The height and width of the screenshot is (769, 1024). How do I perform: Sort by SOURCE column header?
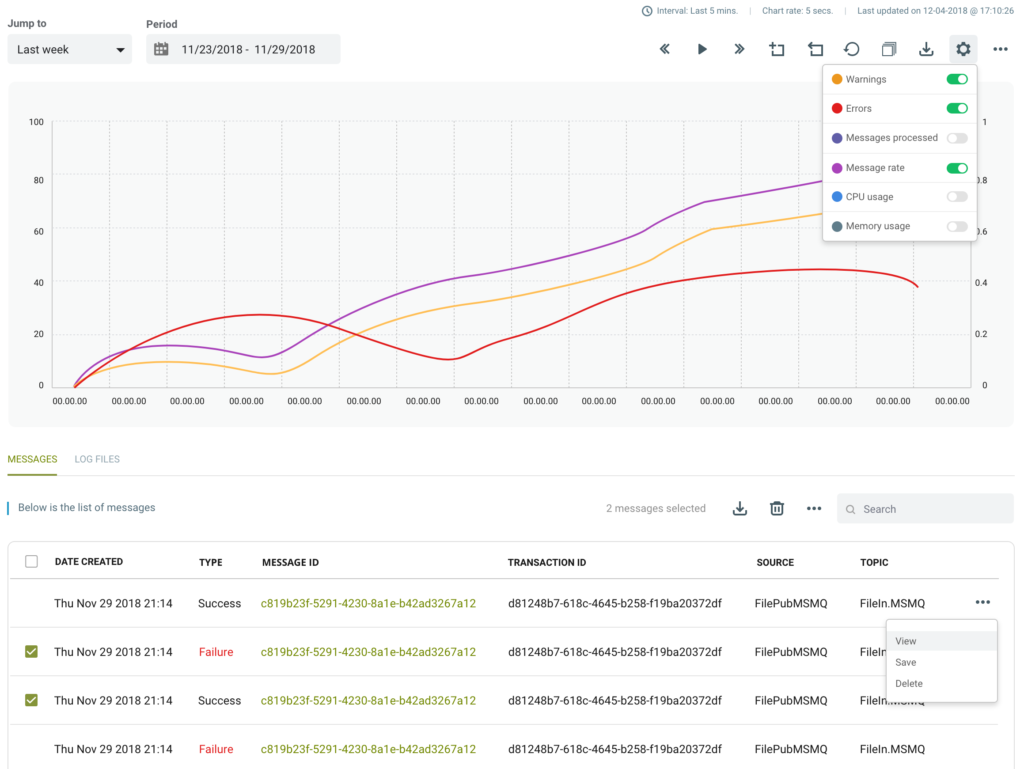click(775, 562)
